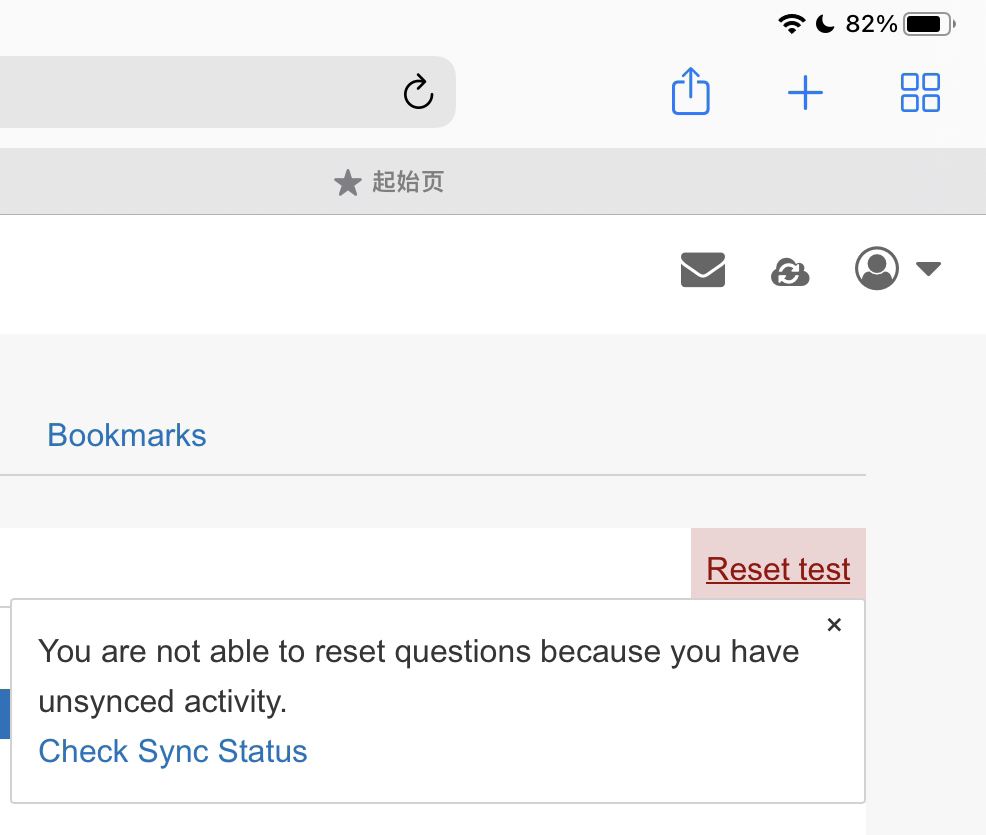This screenshot has width=986, height=835.
Task: Tap the battery indicator icon
Action: click(929, 24)
